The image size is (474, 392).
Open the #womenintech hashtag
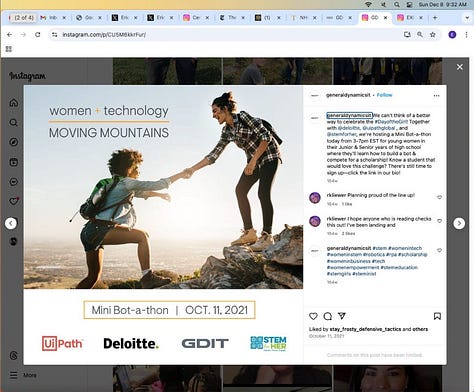pos(405,248)
